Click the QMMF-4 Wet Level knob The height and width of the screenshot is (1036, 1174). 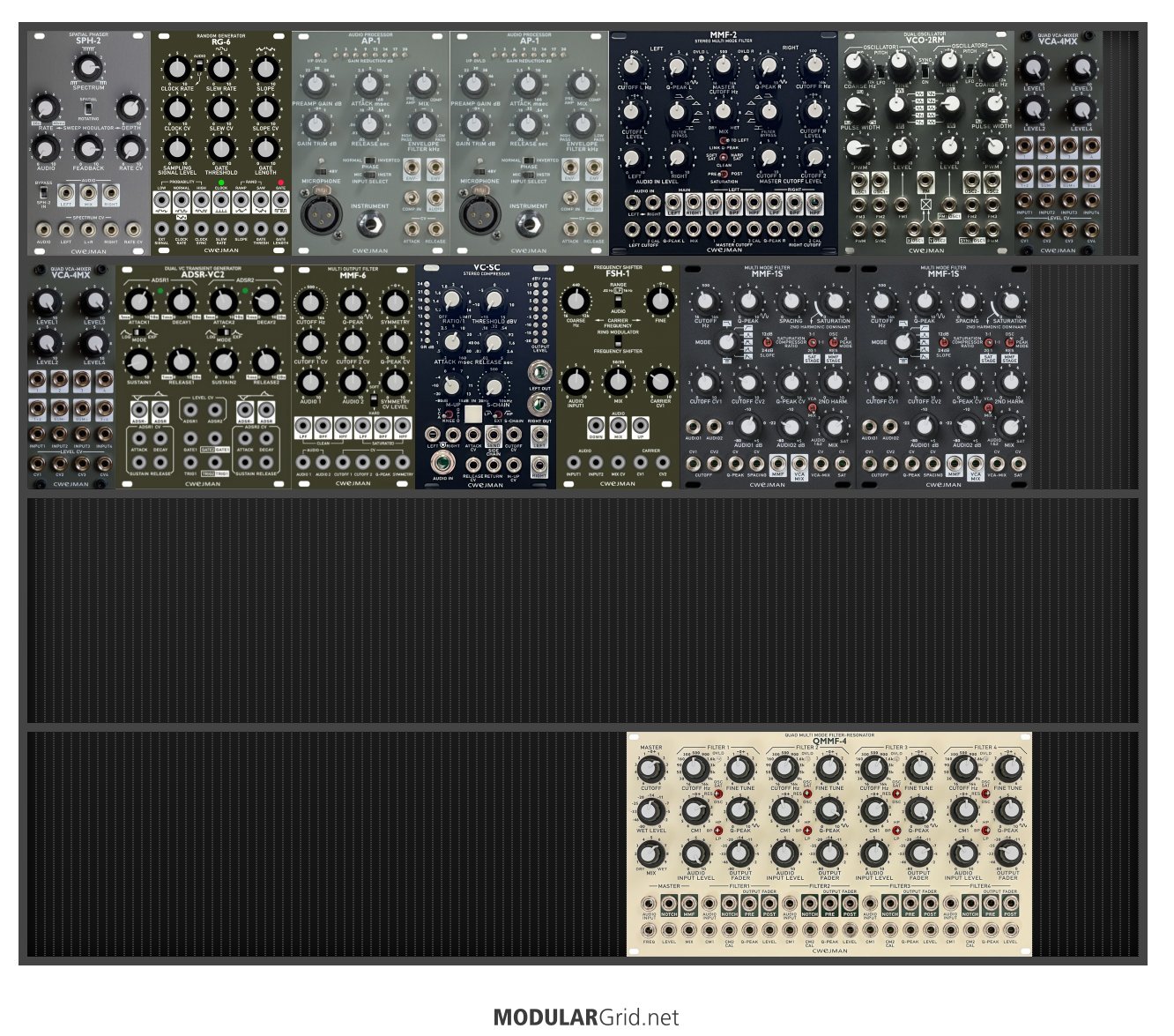tap(651, 810)
